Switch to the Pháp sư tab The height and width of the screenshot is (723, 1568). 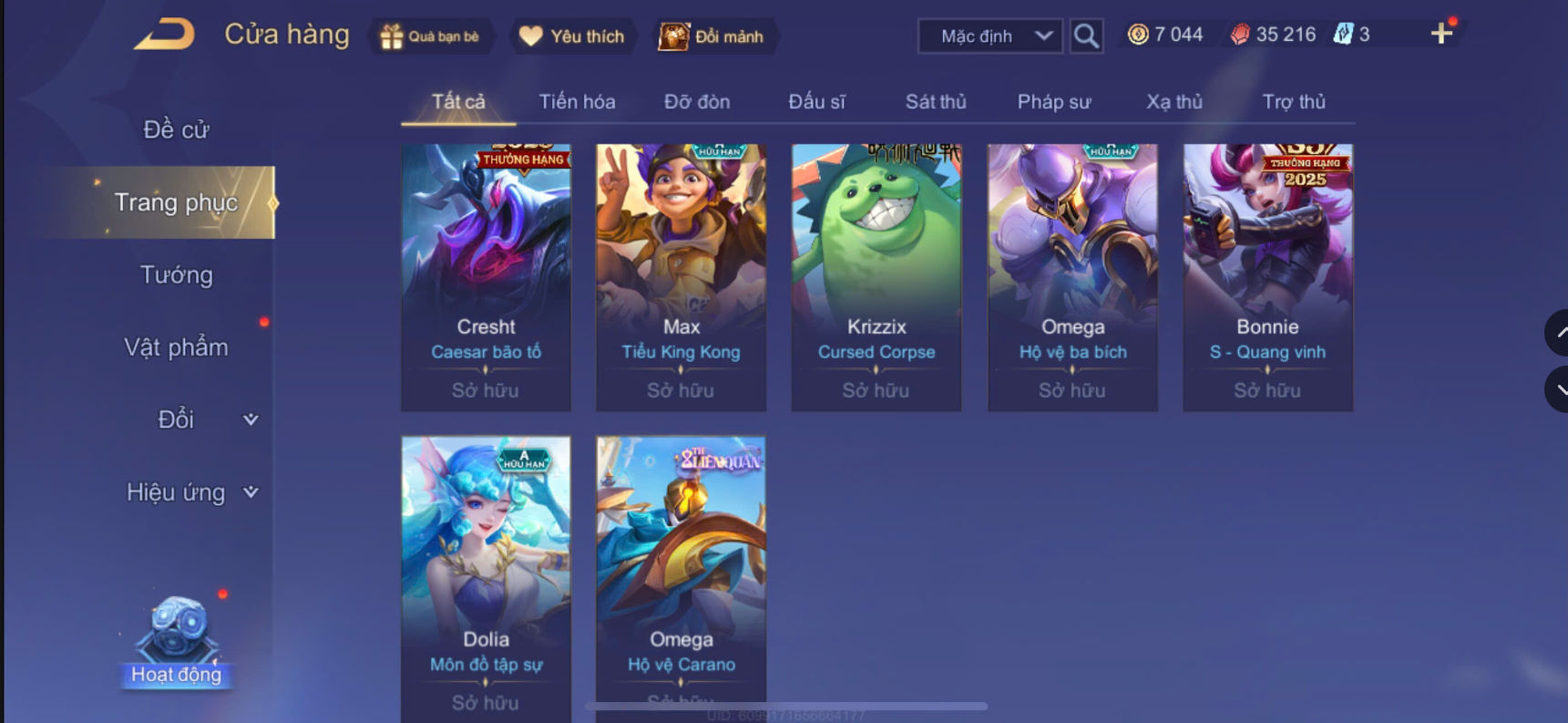point(1053,102)
